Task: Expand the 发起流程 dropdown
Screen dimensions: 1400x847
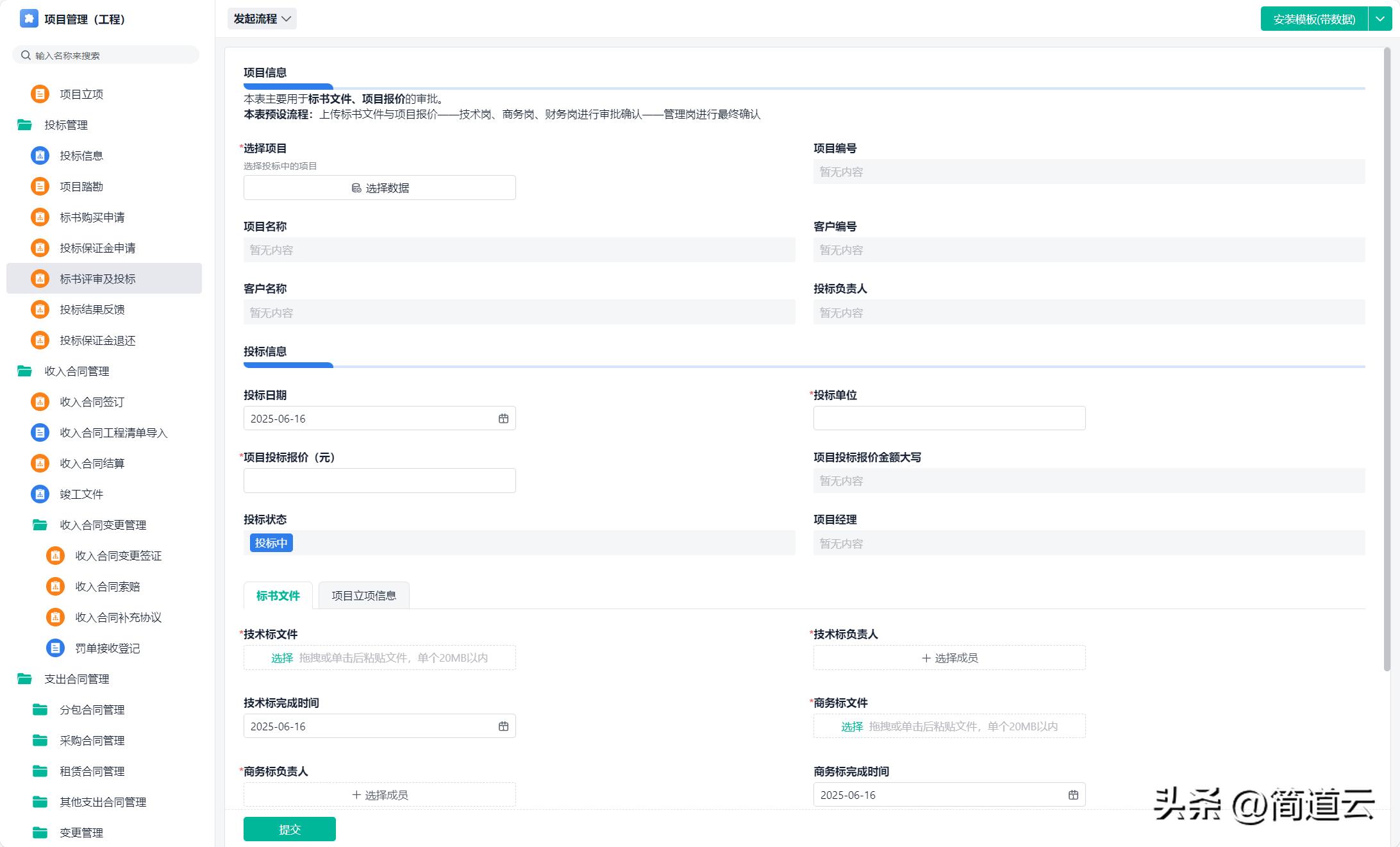Action: 262,19
